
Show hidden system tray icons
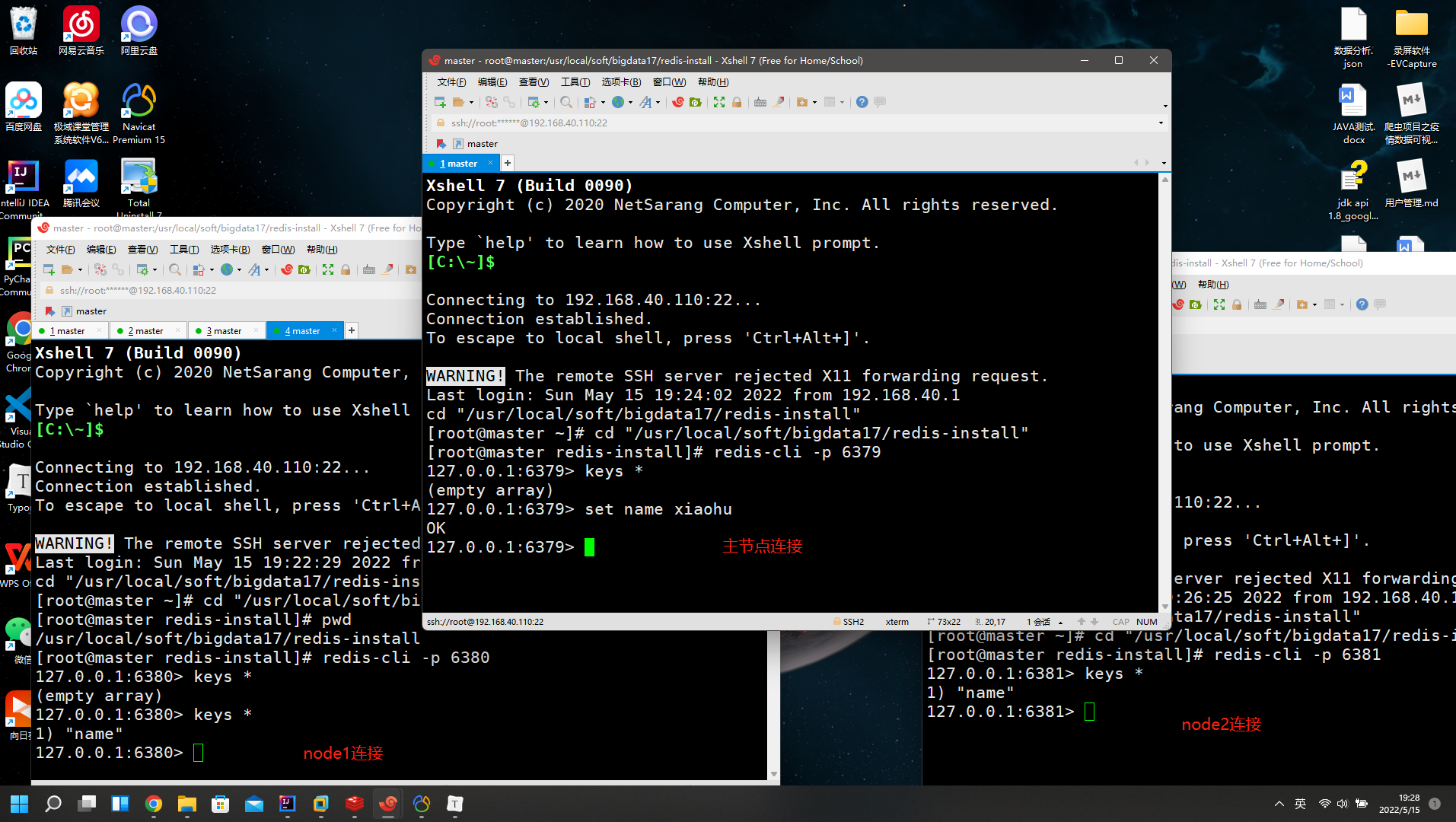[x=1279, y=804]
